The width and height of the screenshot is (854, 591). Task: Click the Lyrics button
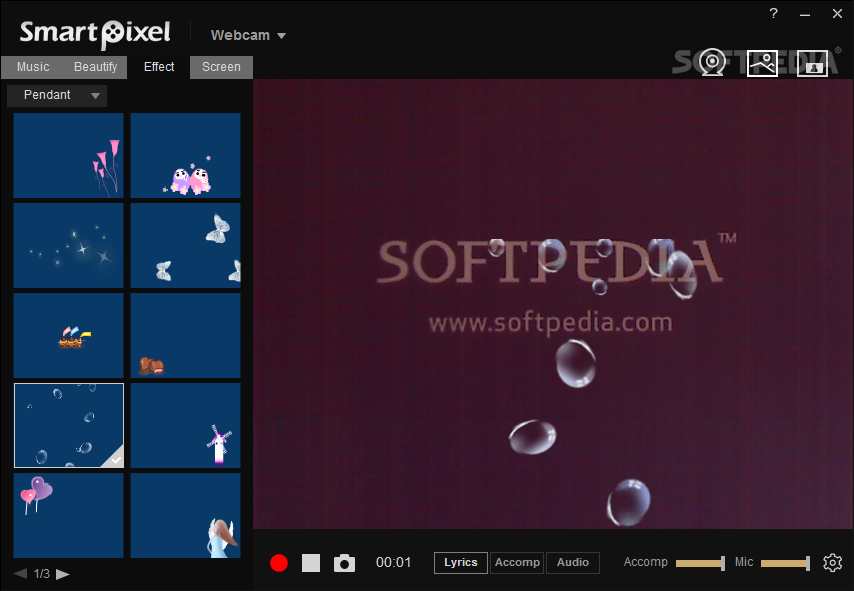click(460, 563)
